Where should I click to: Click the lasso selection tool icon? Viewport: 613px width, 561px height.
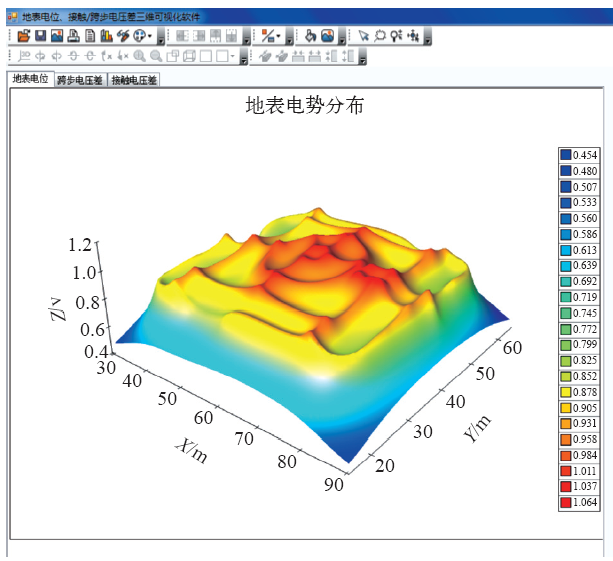pos(380,36)
